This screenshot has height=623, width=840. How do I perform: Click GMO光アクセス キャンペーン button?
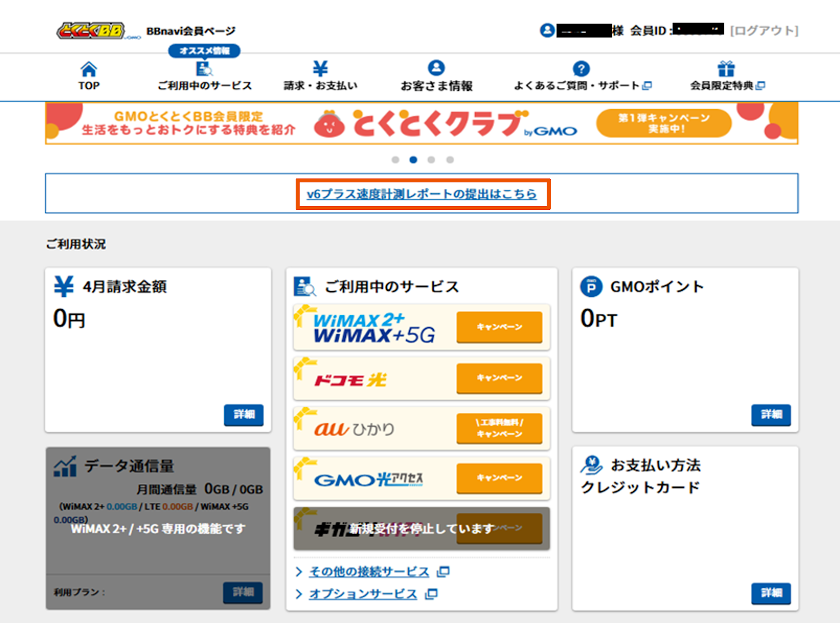point(499,478)
